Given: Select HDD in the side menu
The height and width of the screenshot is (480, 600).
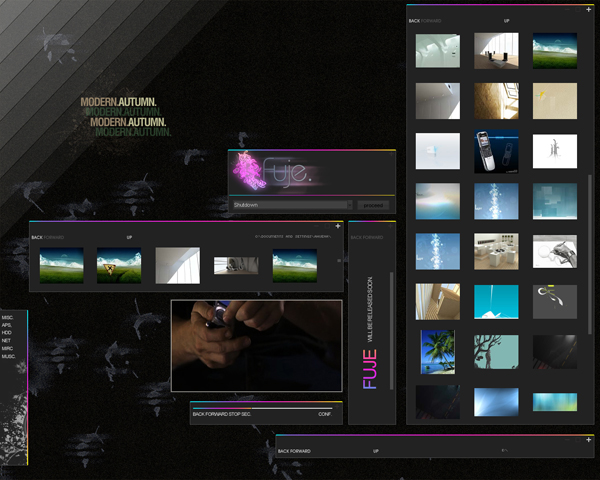Looking at the screenshot, I should (x=7, y=333).
